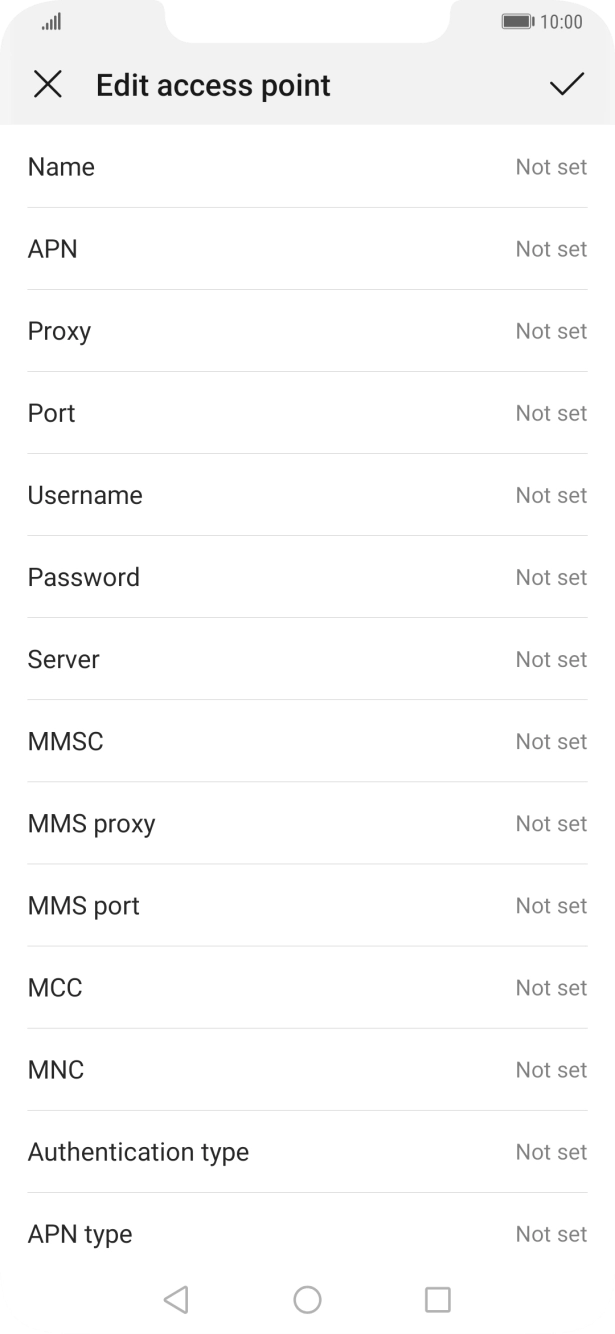Viewport: 615px width, 1334px height.
Task: Tap the X cancel icon
Action: 48,85
